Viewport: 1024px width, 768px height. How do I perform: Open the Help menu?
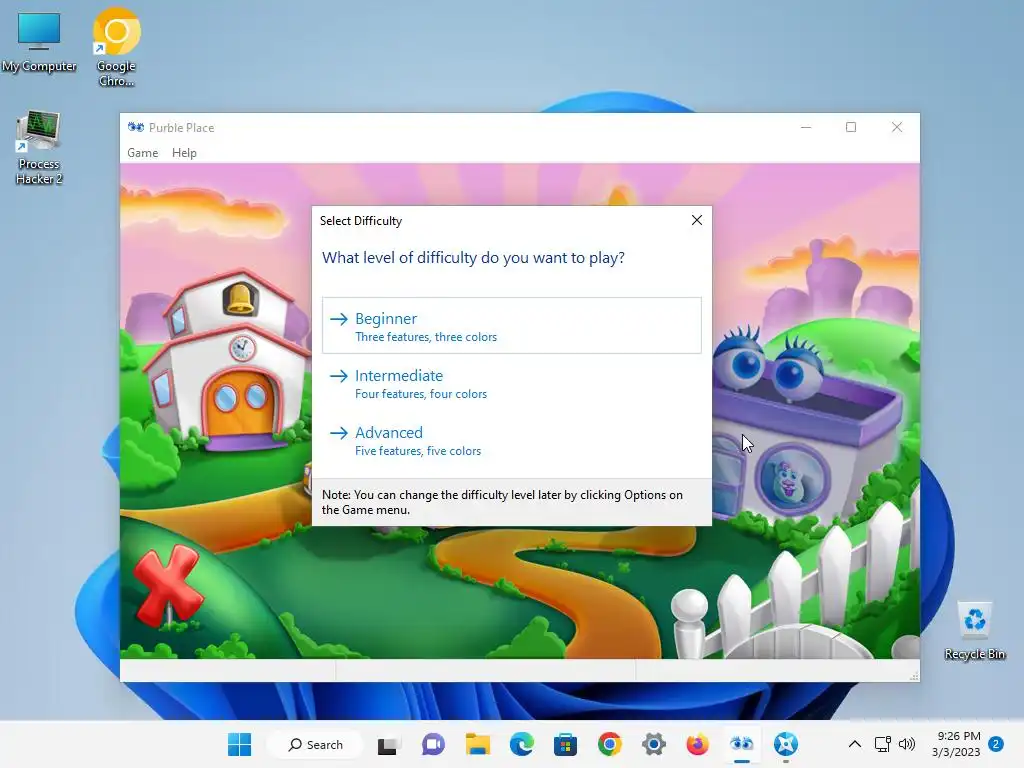click(184, 153)
